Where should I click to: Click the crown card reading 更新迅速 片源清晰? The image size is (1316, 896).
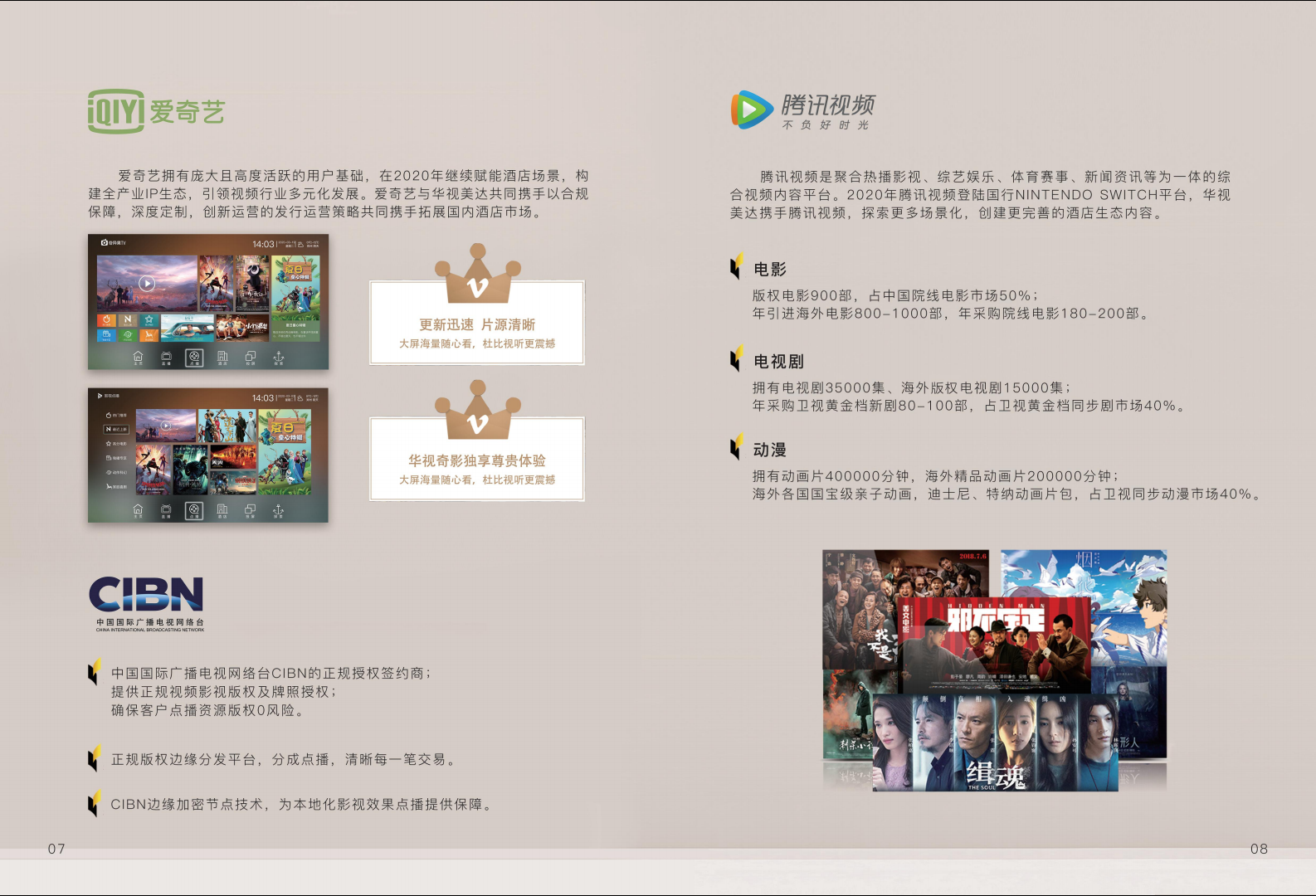coord(477,324)
